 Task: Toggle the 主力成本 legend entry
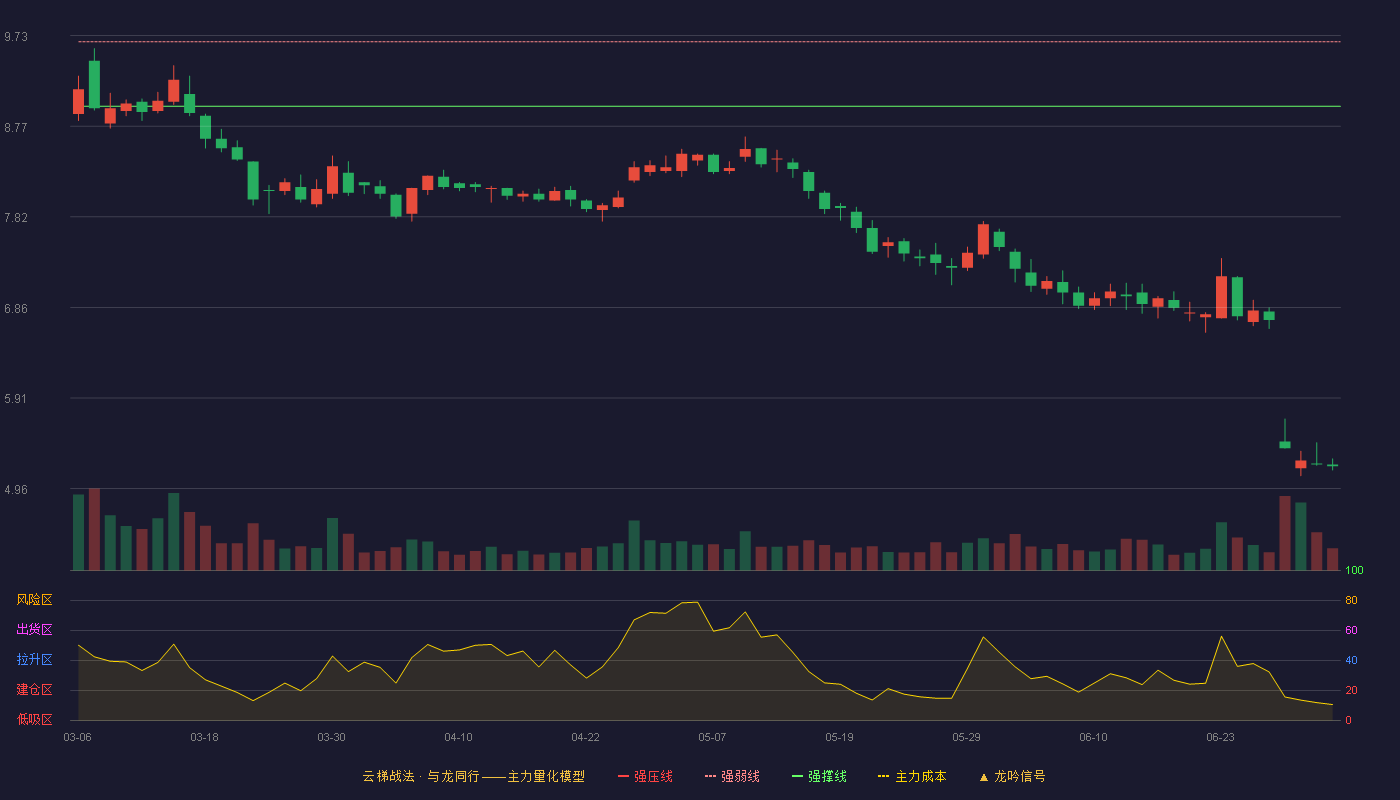point(912,776)
